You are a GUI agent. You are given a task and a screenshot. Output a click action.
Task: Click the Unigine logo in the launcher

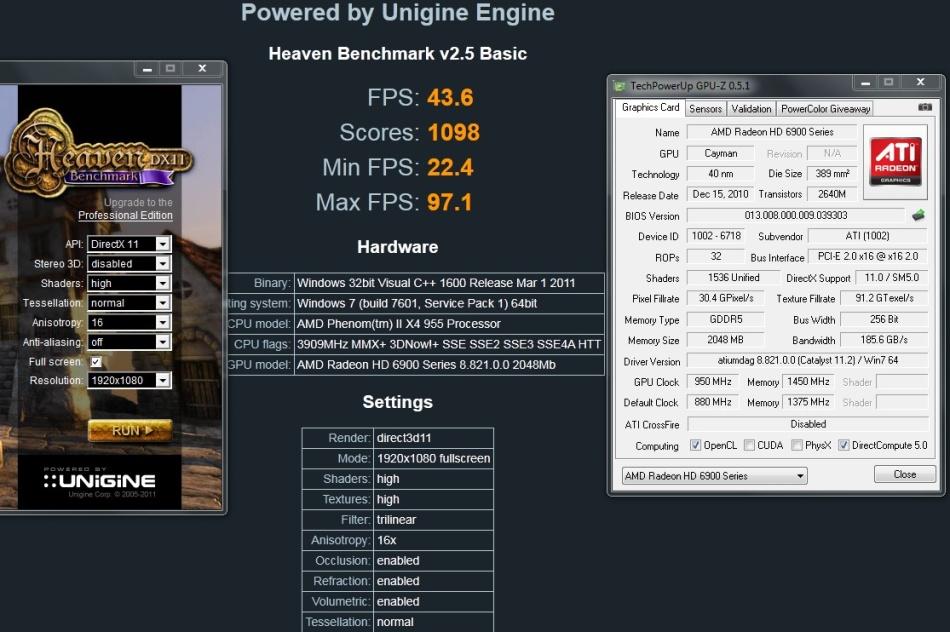point(100,481)
